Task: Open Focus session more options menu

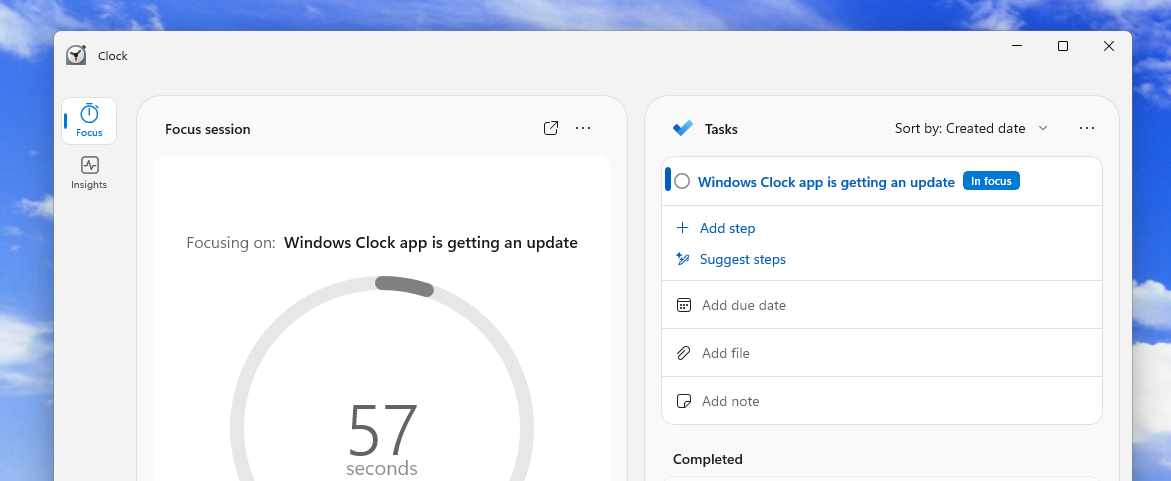Action: (583, 128)
